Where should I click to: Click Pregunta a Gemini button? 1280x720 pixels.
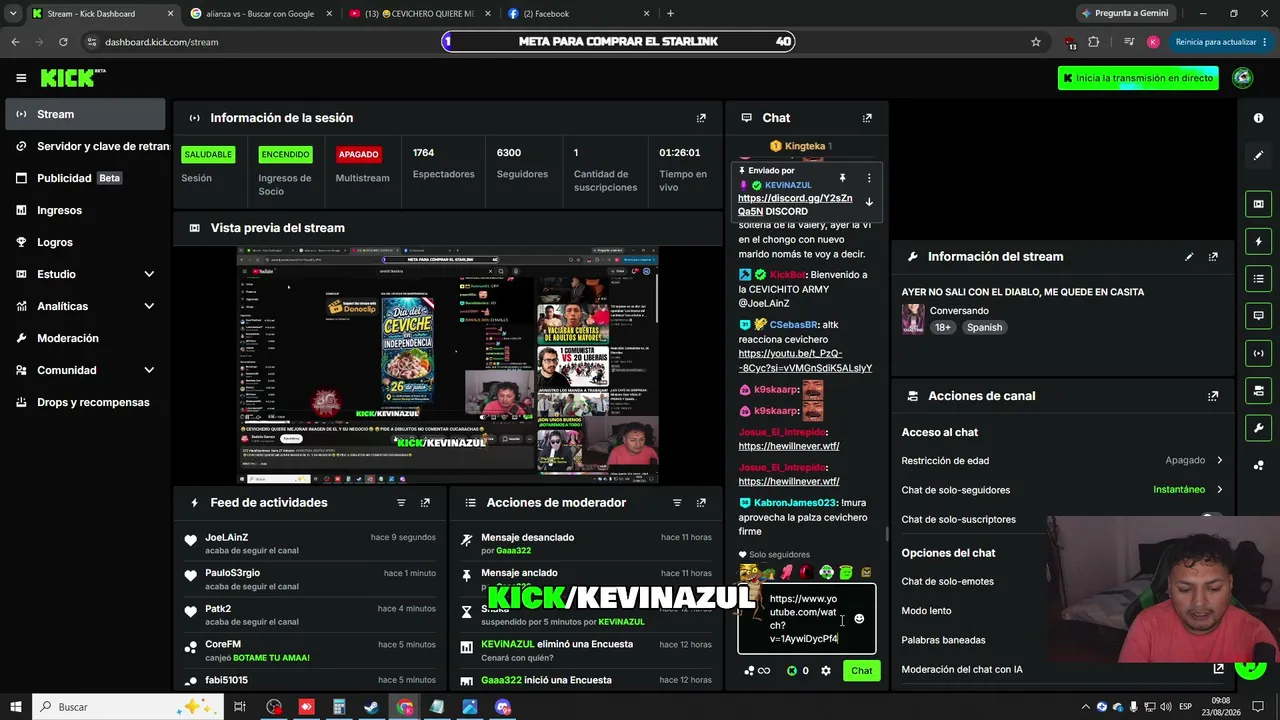1124,14
